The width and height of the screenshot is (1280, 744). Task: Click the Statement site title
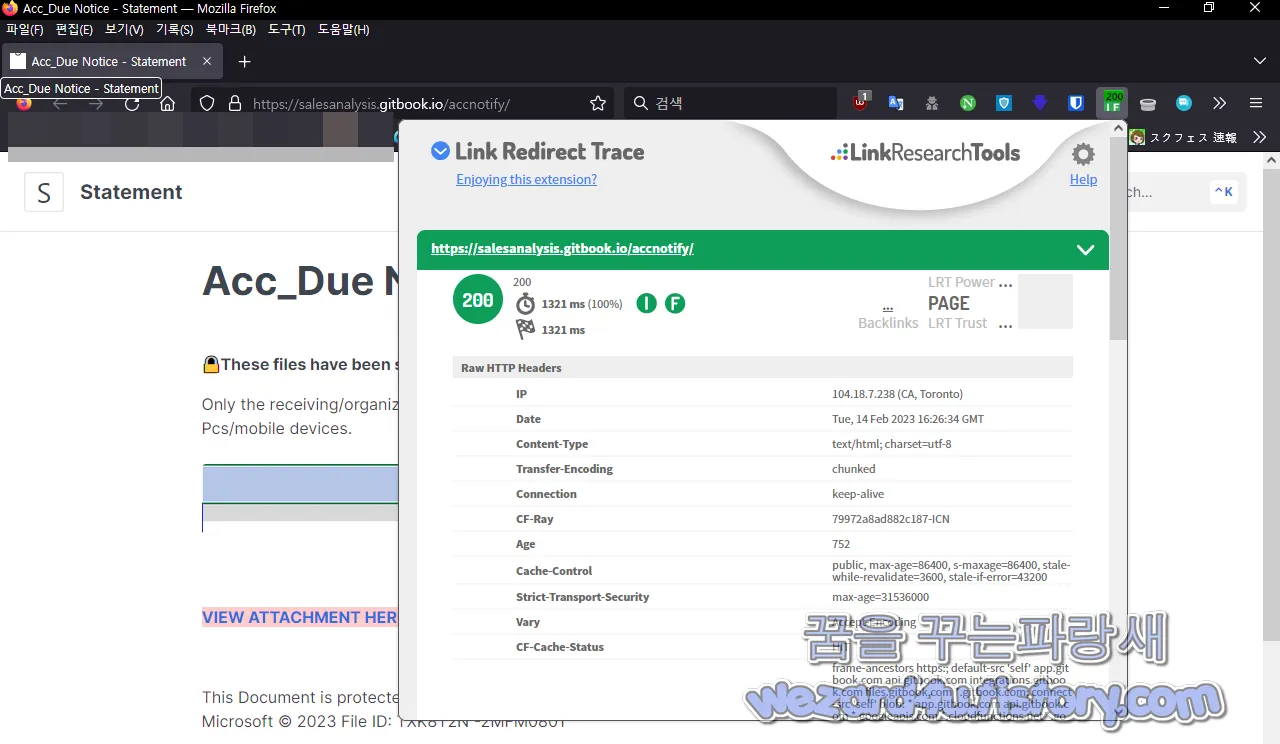click(131, 192)
